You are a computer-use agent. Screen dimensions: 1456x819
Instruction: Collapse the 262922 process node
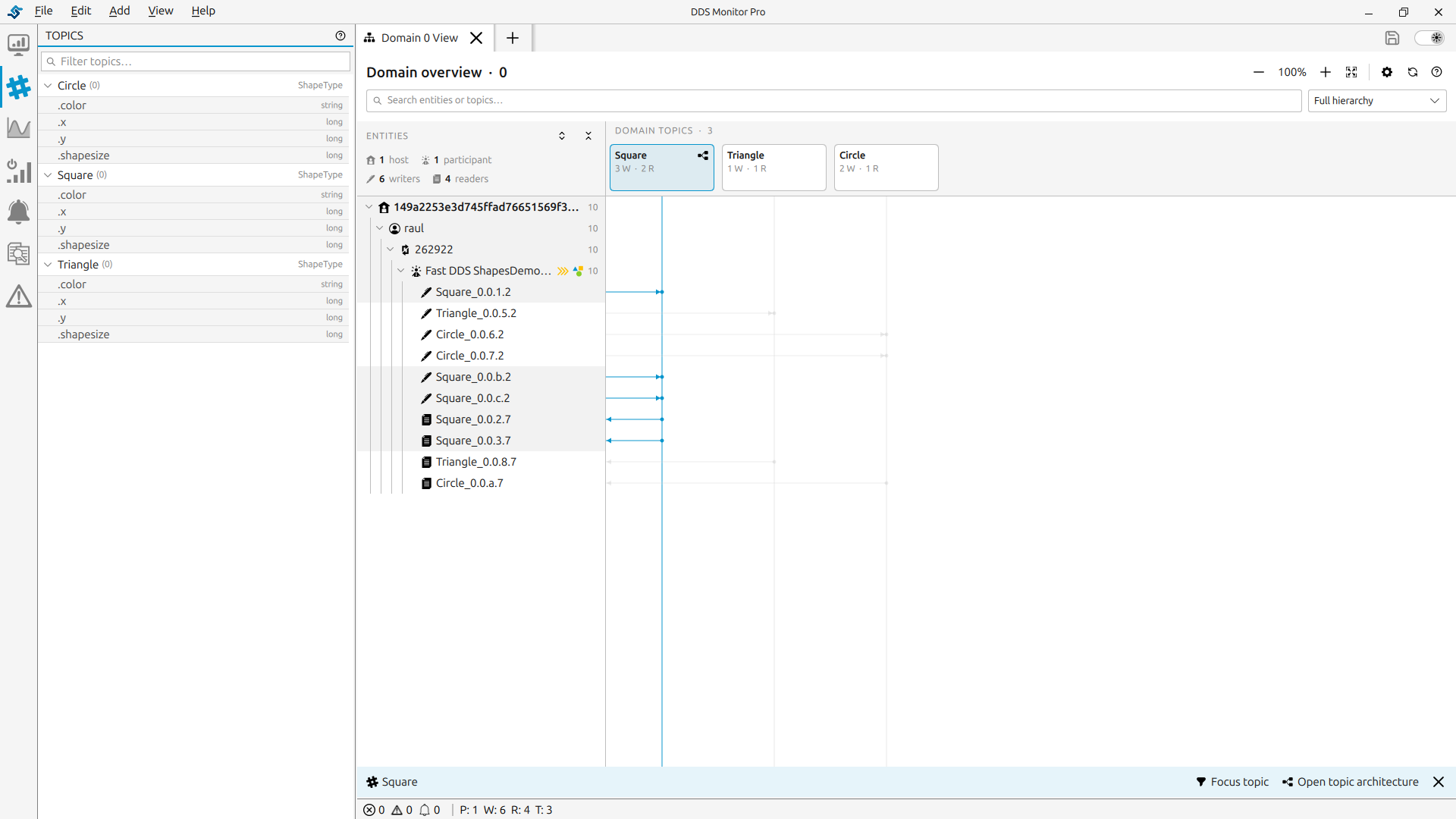click(391, 249)
